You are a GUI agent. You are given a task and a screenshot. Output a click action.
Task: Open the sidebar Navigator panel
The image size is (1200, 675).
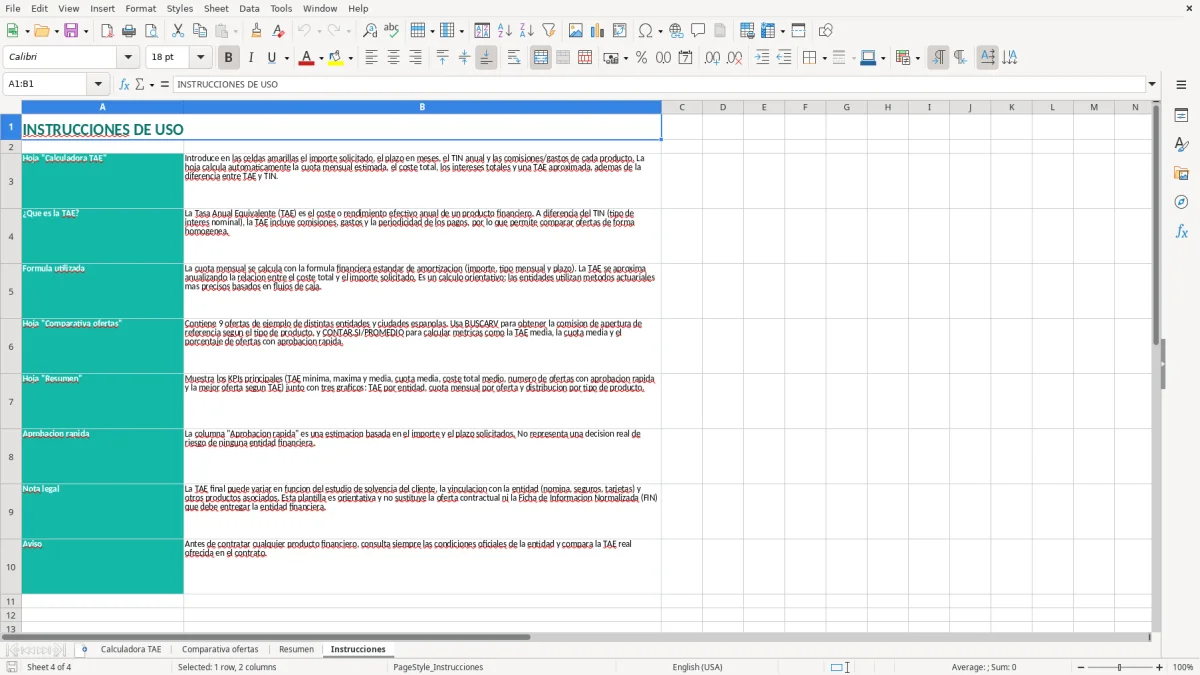pyautogui.click(x=1181, y=202)
